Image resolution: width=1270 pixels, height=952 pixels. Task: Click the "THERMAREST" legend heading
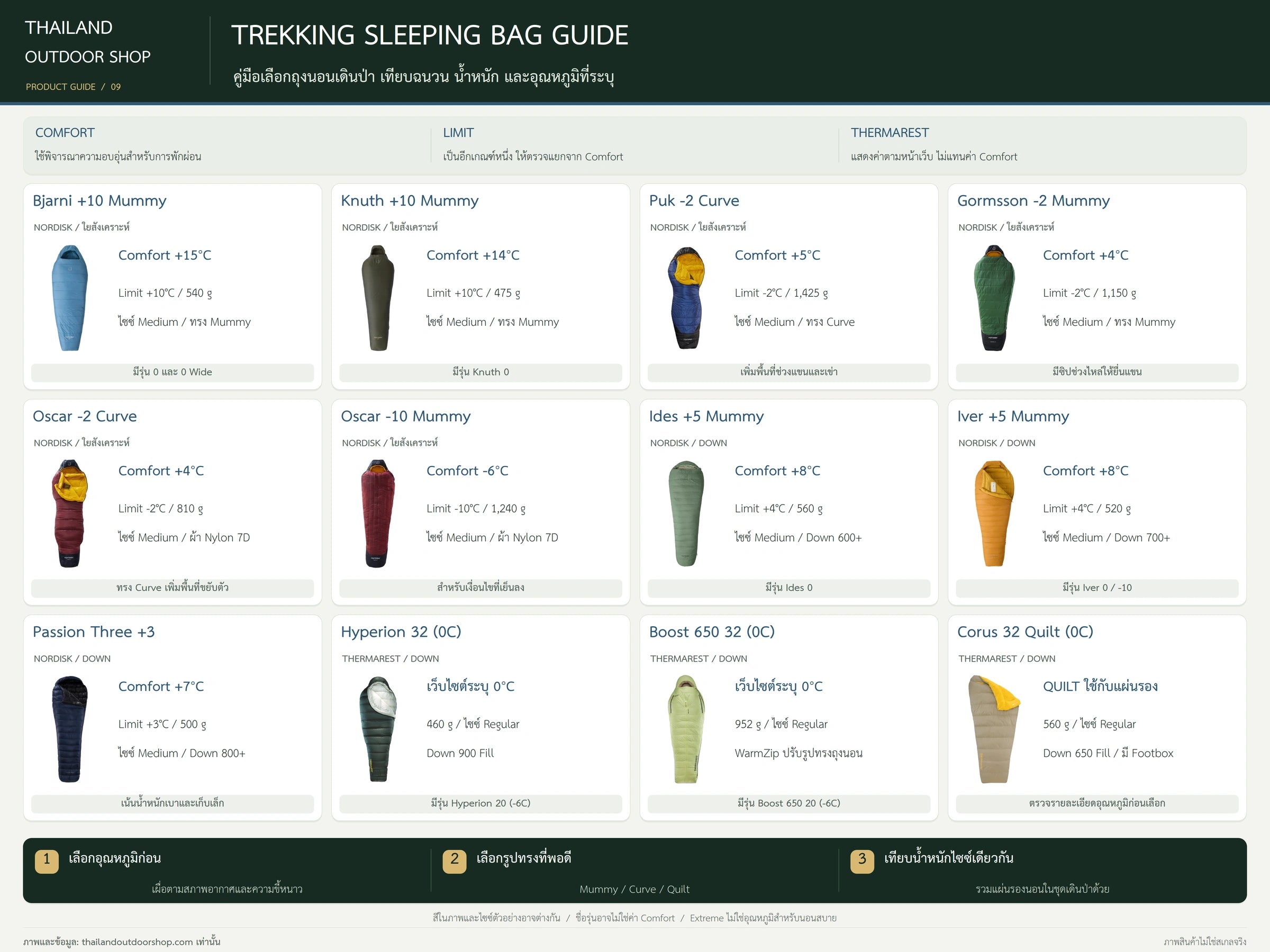[890, 133]
